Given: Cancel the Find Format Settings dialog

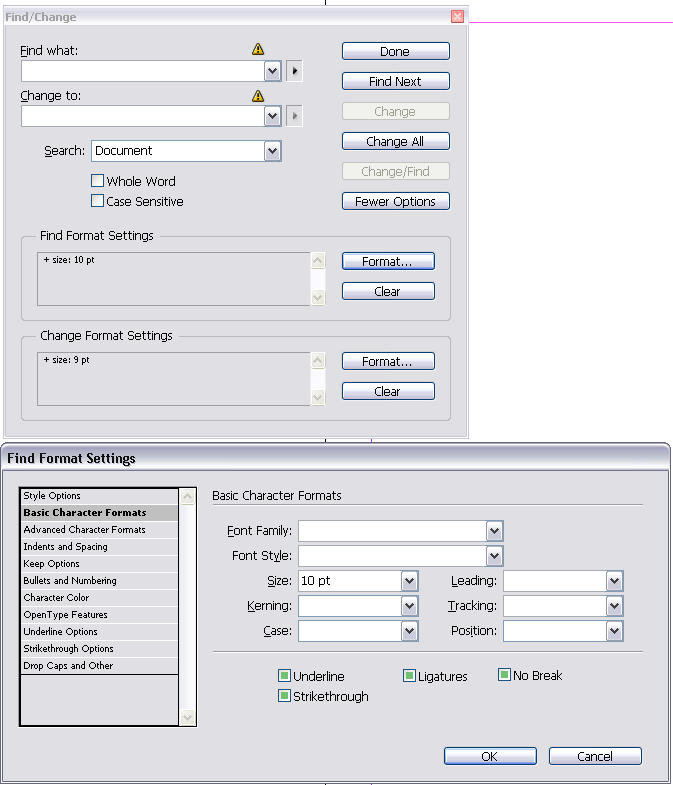Looking at the screenshot, I should point(595,756).
